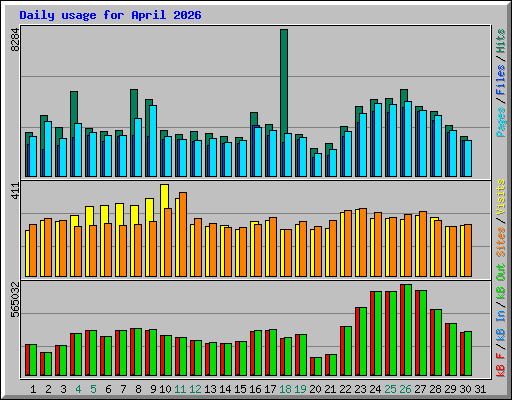
Task: Select weekend day 26 on the axis
Action: coord(405,389)
